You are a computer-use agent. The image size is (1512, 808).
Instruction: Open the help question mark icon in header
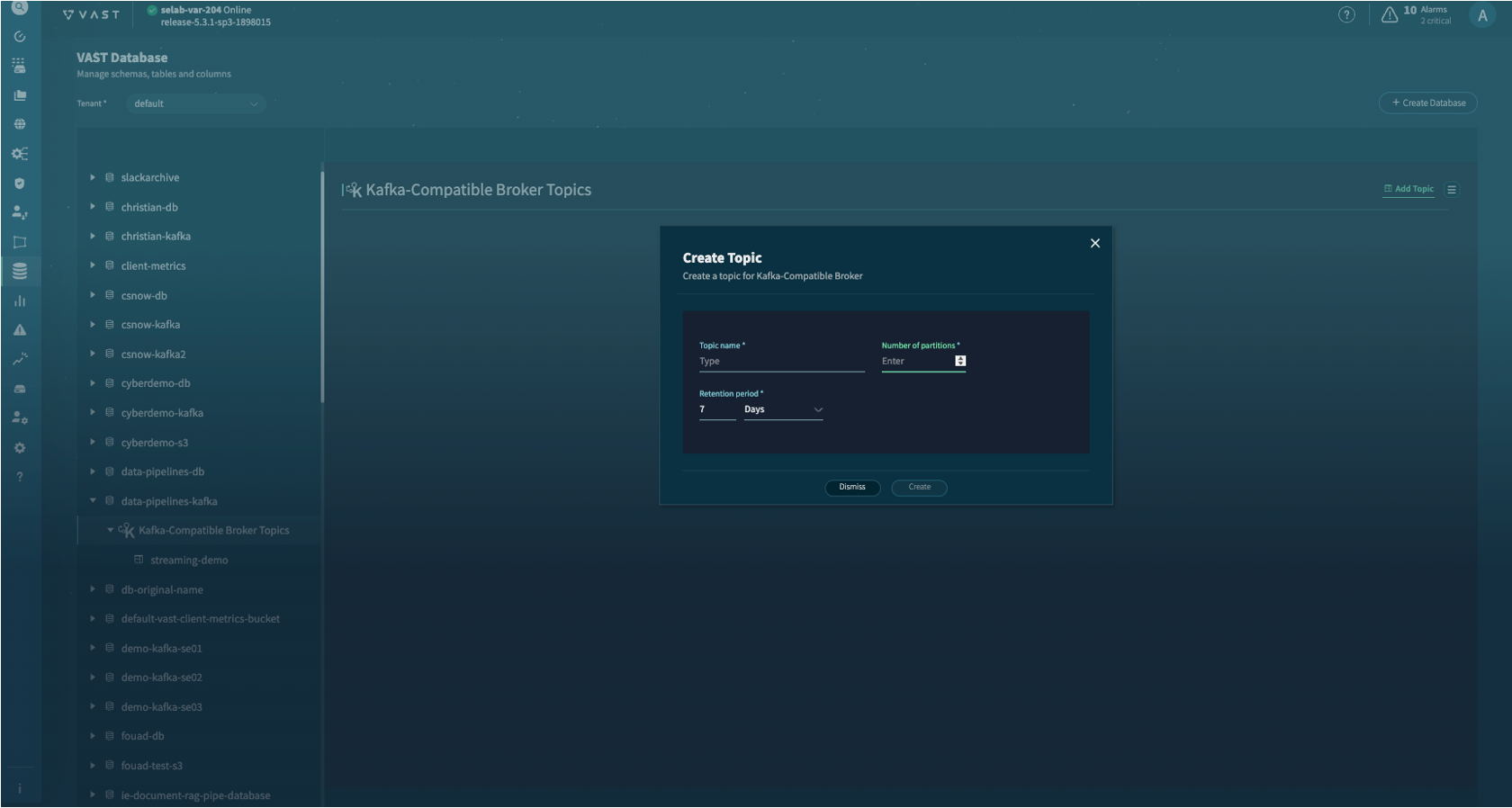click(x=1346, y=14)
